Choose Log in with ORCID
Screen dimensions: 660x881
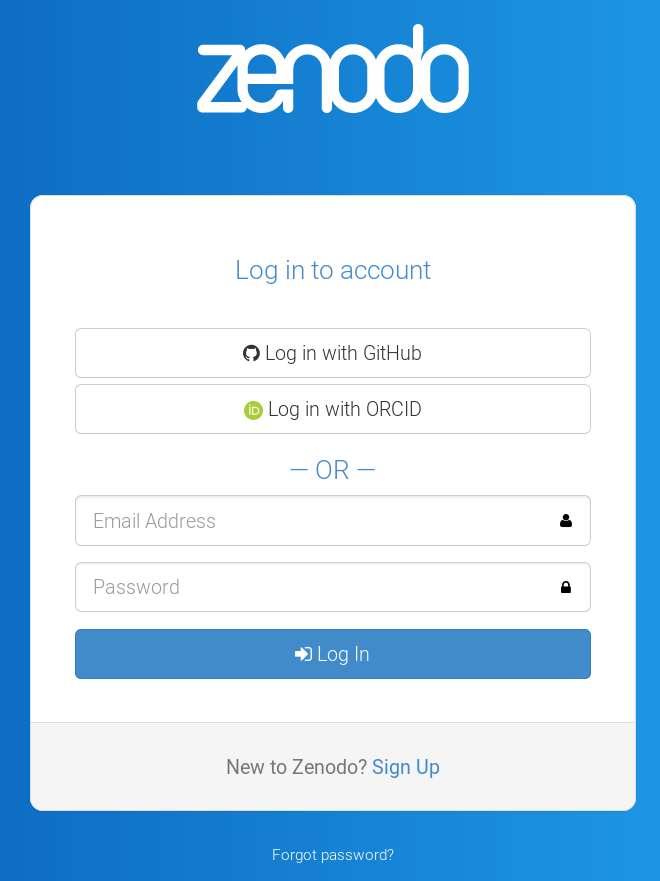point(333,409)
